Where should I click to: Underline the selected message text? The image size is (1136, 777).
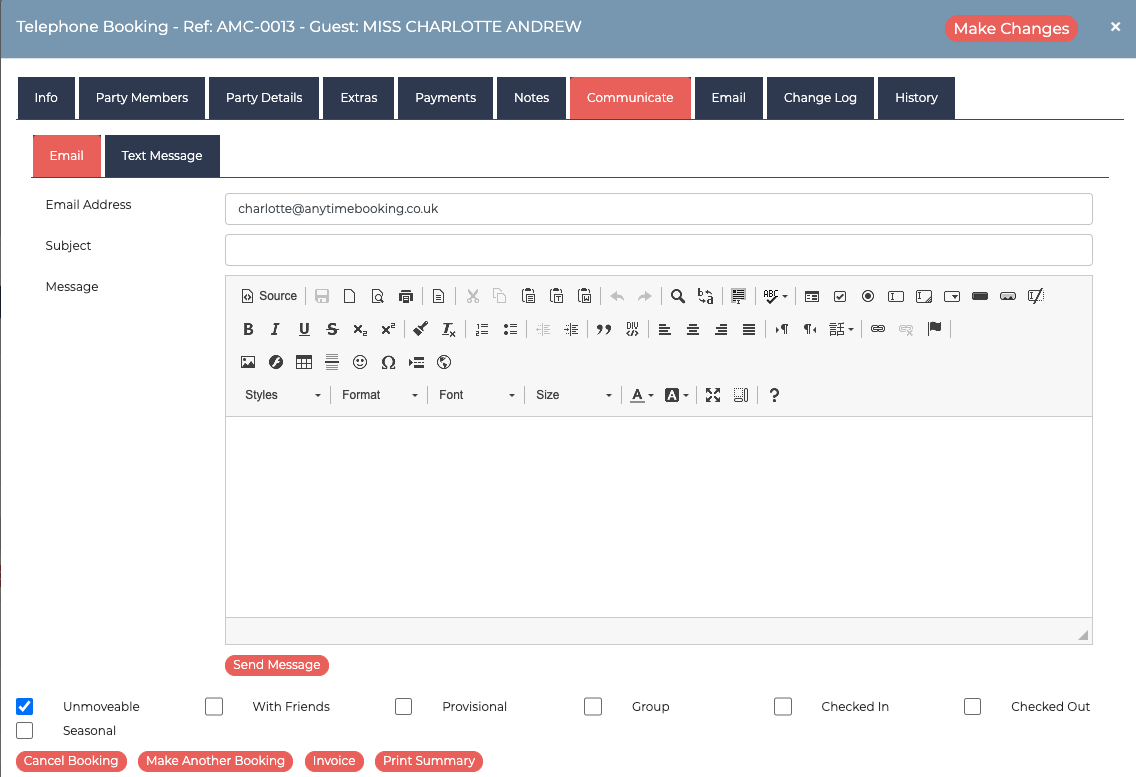pos(304,329)
